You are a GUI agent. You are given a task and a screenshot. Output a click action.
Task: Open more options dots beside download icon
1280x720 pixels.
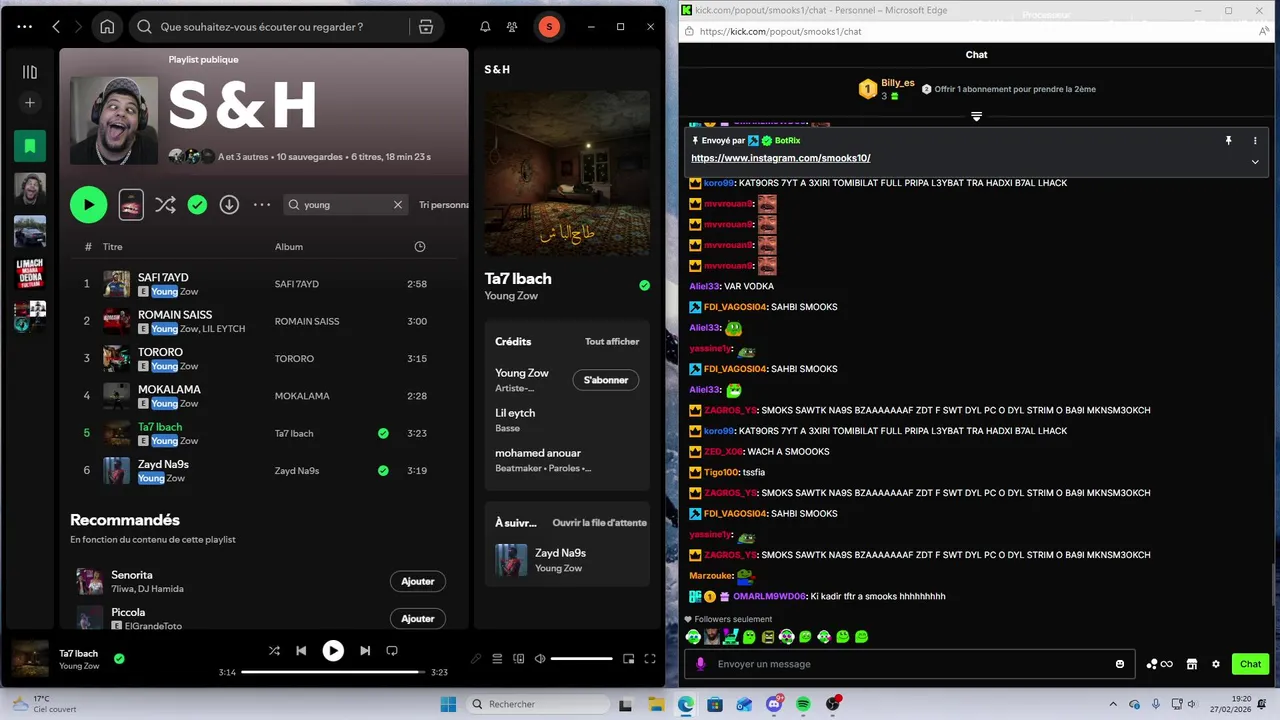[x=262, y=204]
